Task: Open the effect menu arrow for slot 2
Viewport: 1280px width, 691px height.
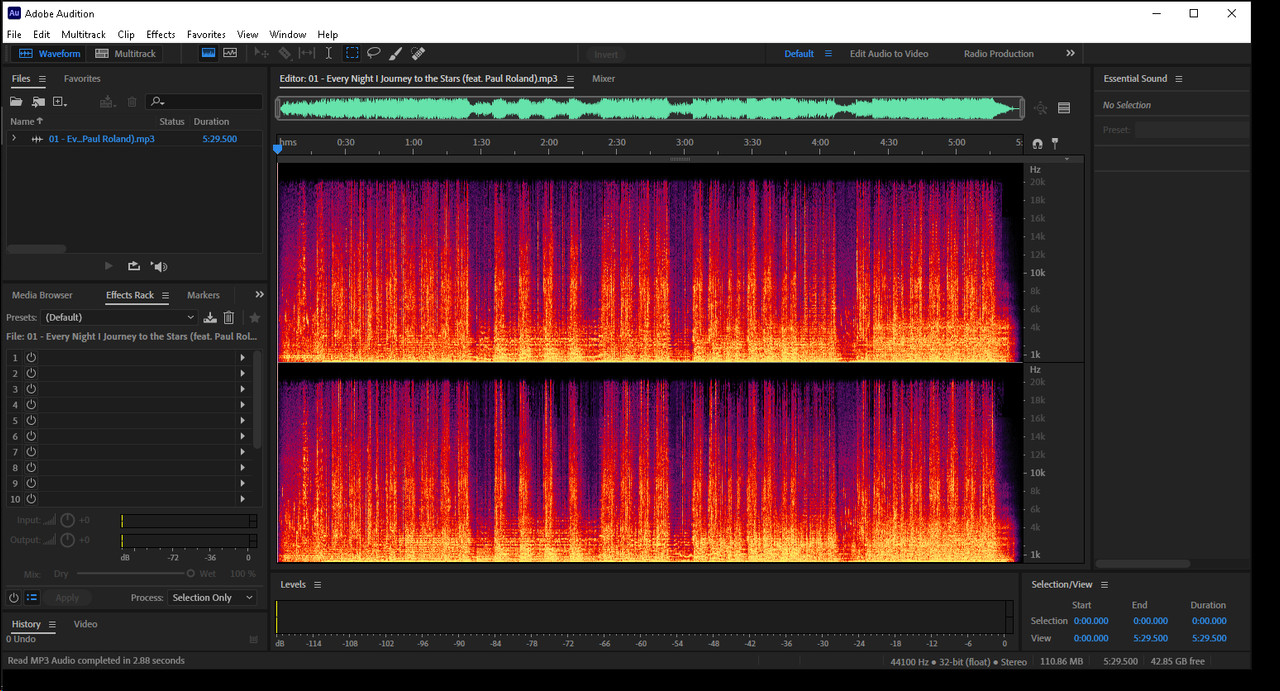Action: click(x=242, y=373)
